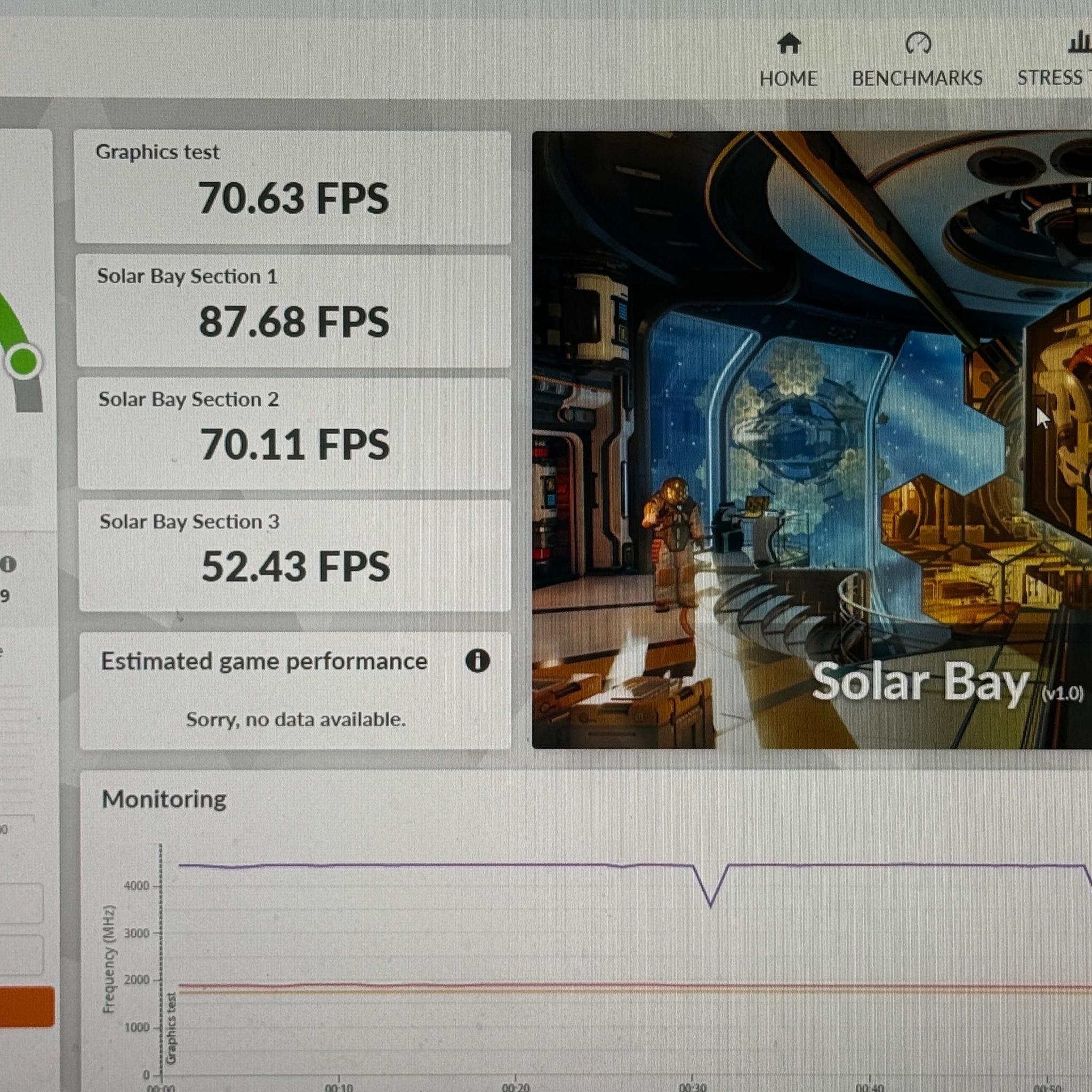Click the Estimated game performance heading
Screen dimensions: 1092x1092
[x=264, y=661]
